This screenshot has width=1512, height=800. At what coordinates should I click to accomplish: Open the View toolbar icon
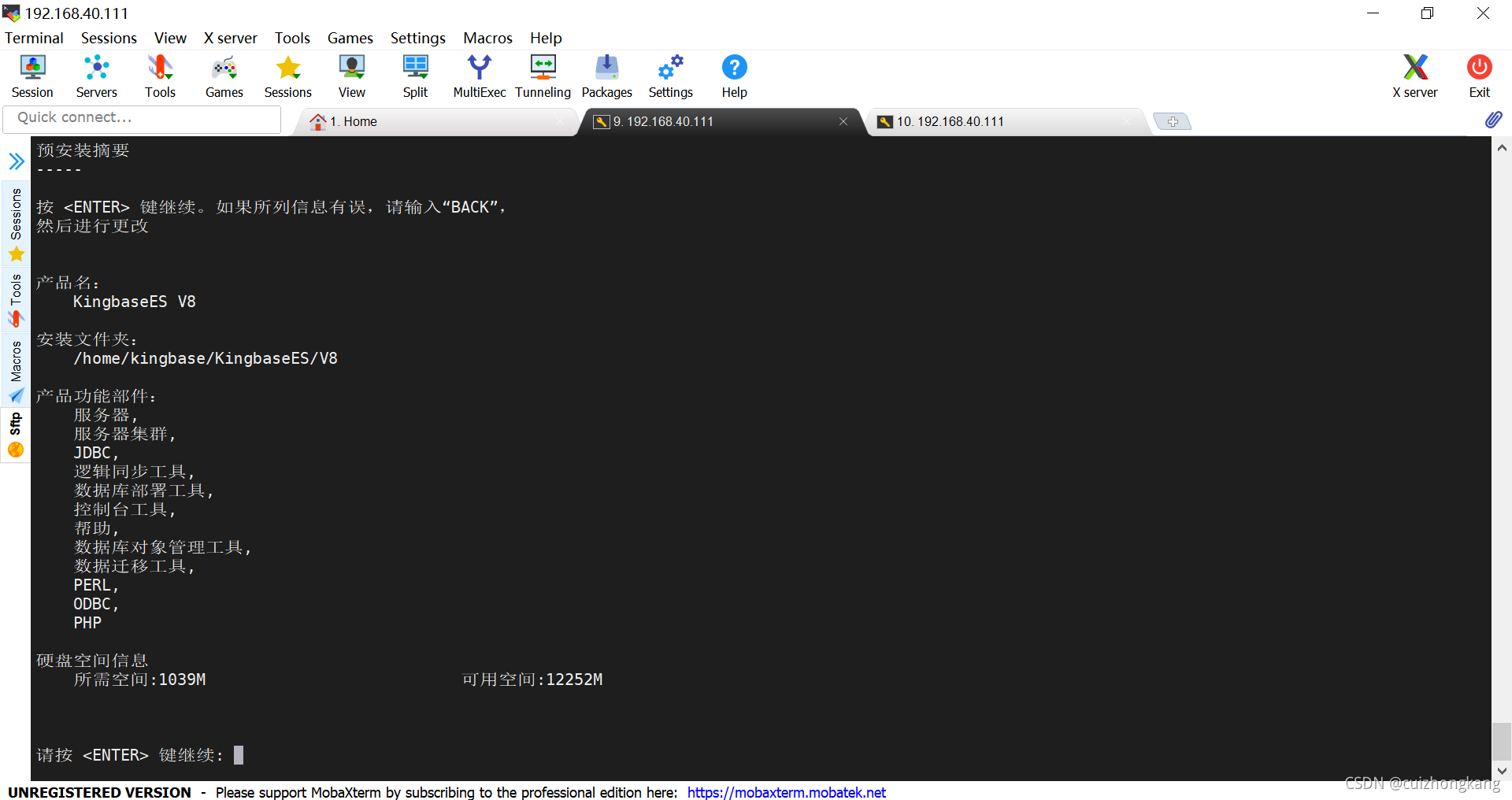(x=352, y=76)
